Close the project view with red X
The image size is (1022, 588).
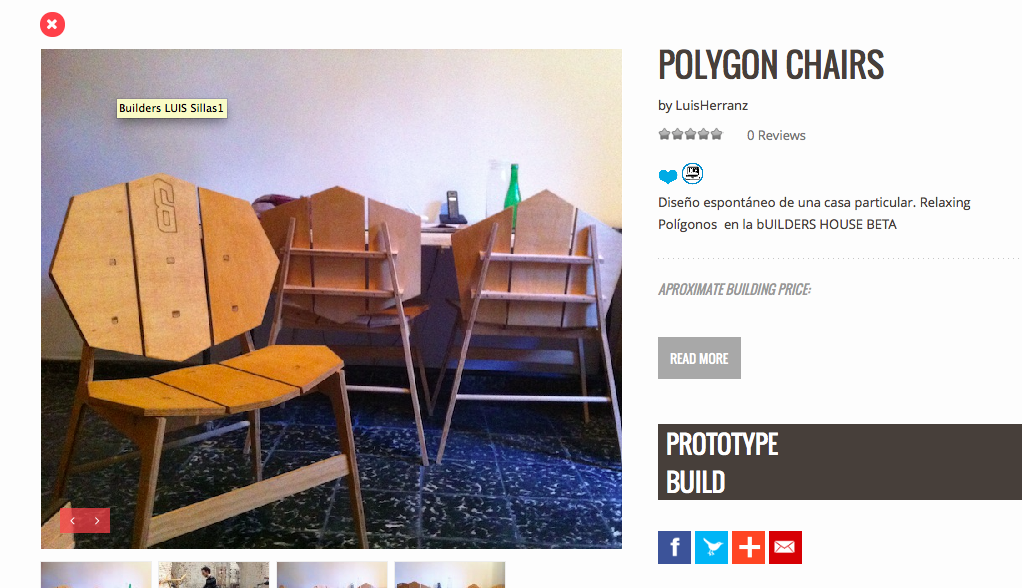coord(52,25)
